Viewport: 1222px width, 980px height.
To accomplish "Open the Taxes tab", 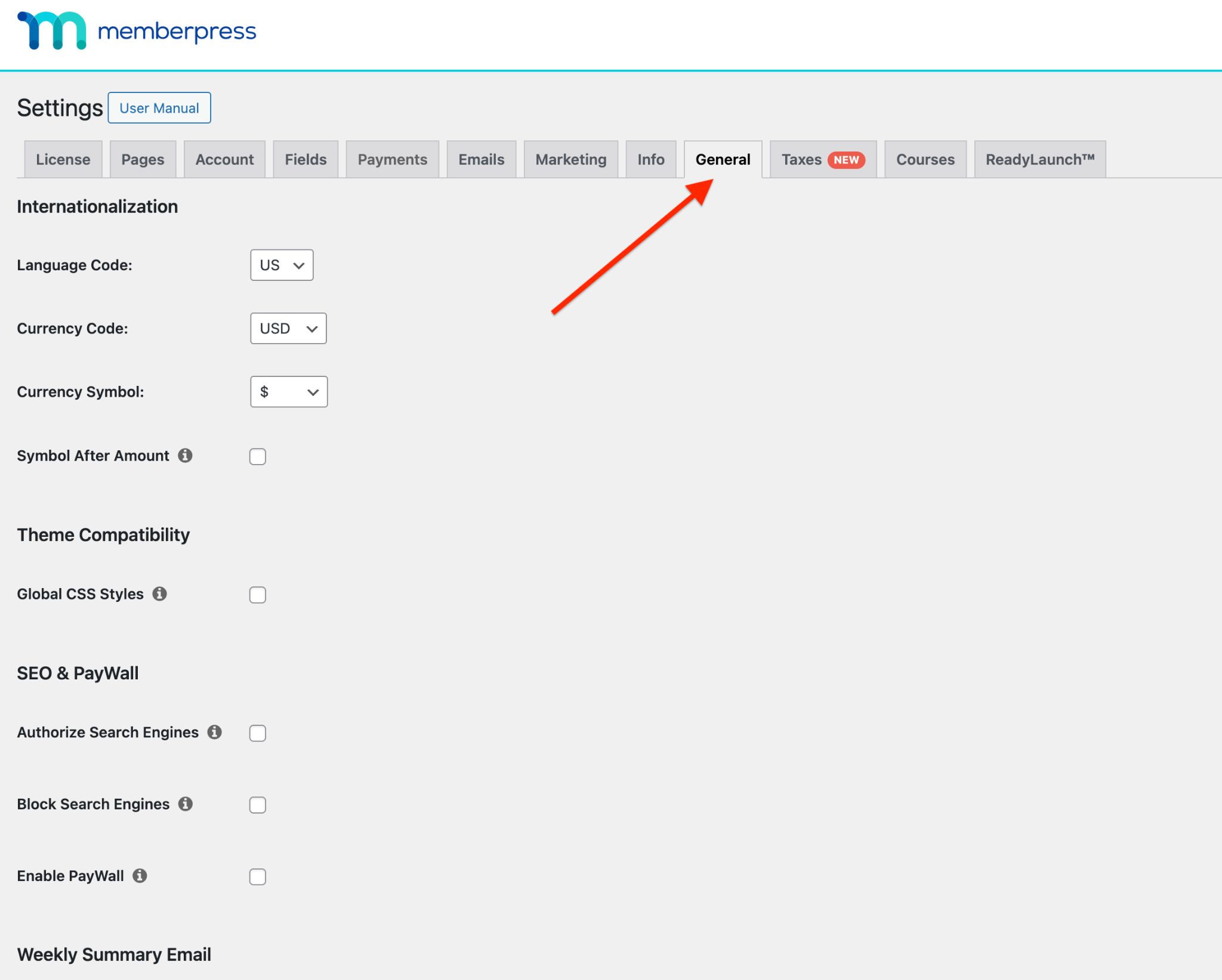I will pyautogui.click(x=823, y=160).
